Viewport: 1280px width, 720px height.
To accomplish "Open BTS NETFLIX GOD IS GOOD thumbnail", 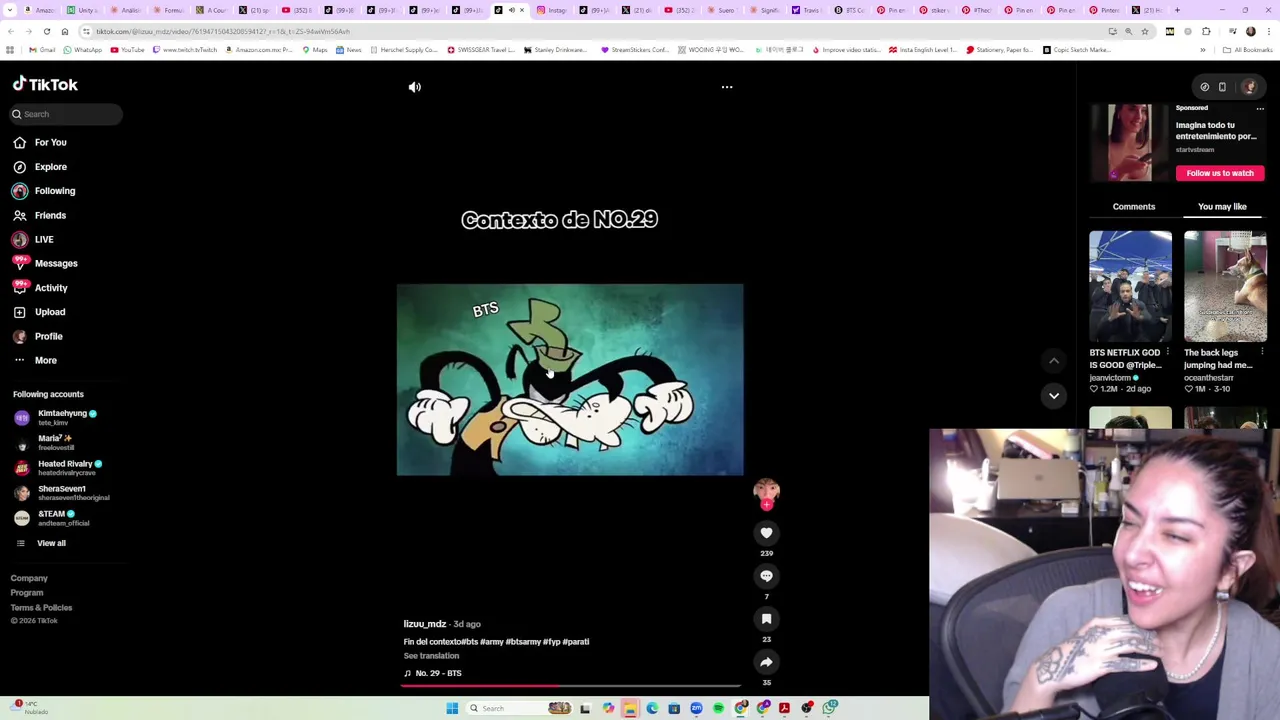I will coord(1130,287).
